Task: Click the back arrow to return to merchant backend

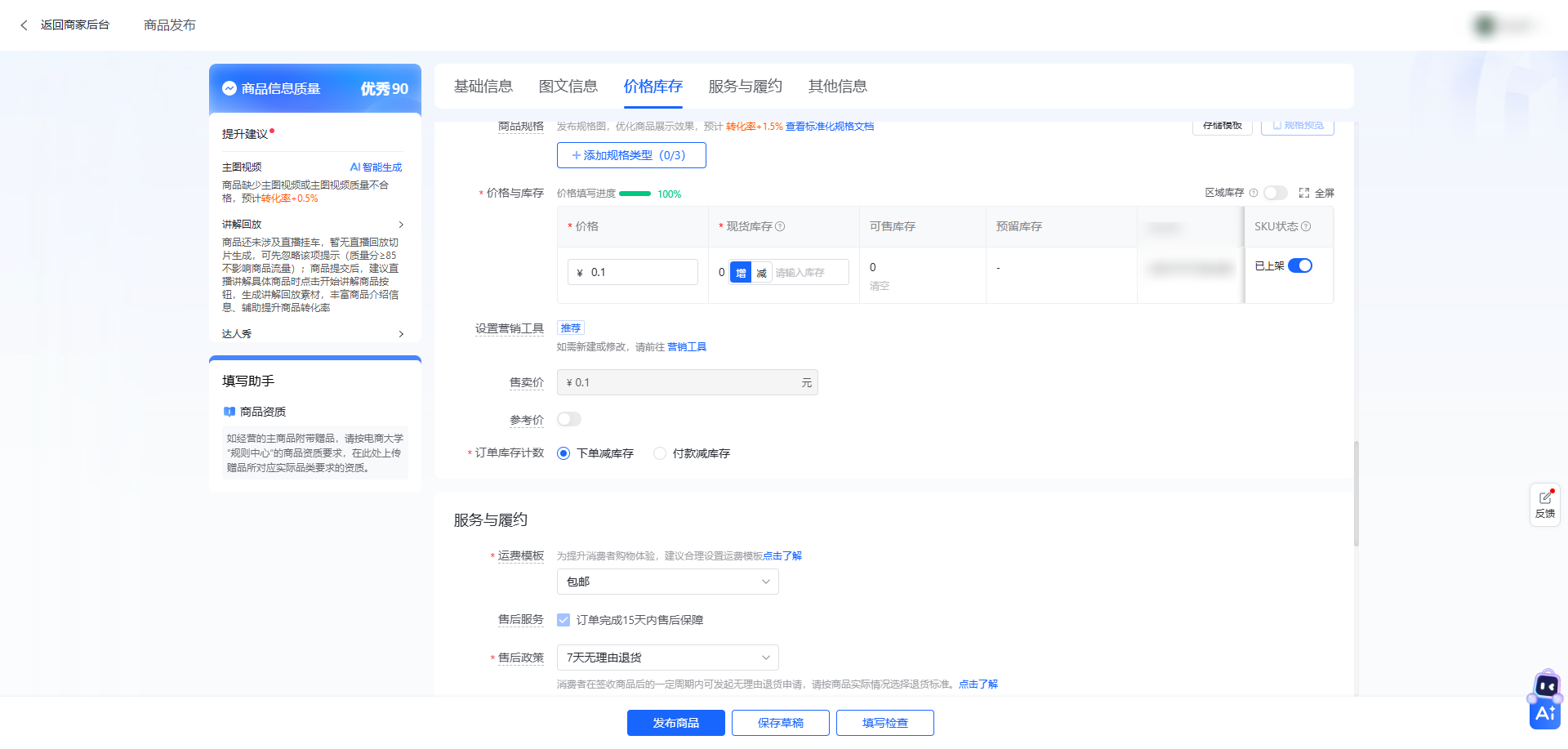Action: [24, 25]
